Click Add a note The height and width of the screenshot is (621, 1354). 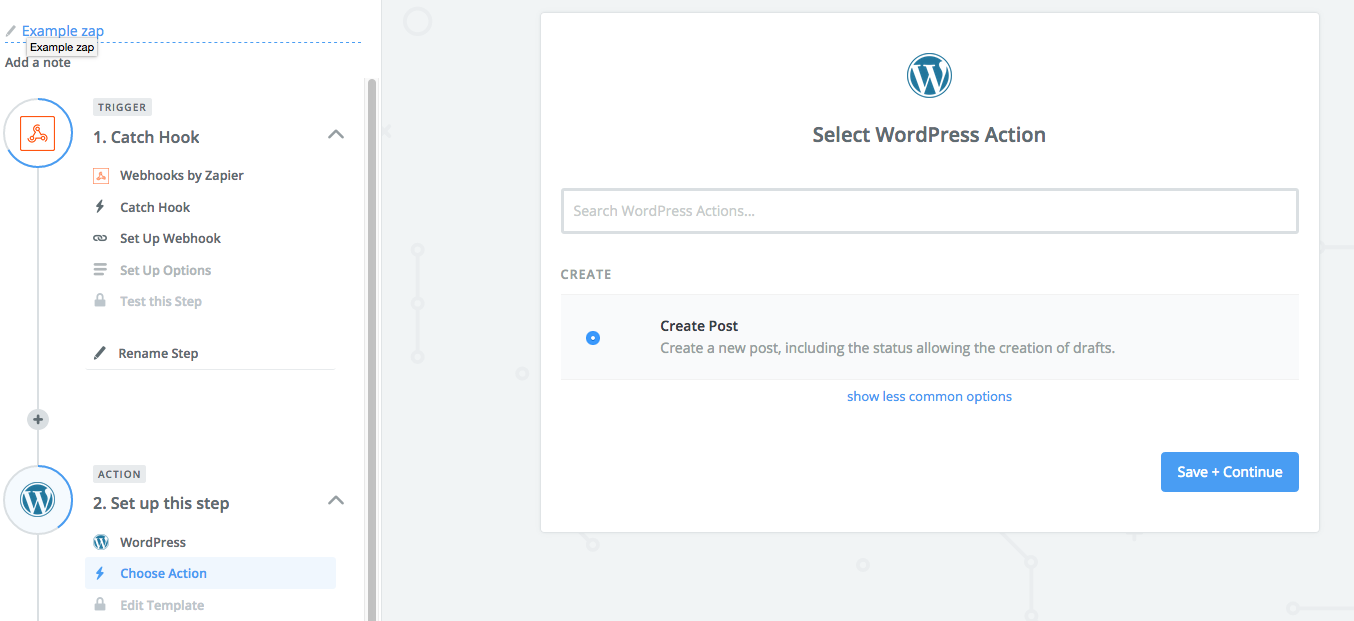[x=38, y=62]
